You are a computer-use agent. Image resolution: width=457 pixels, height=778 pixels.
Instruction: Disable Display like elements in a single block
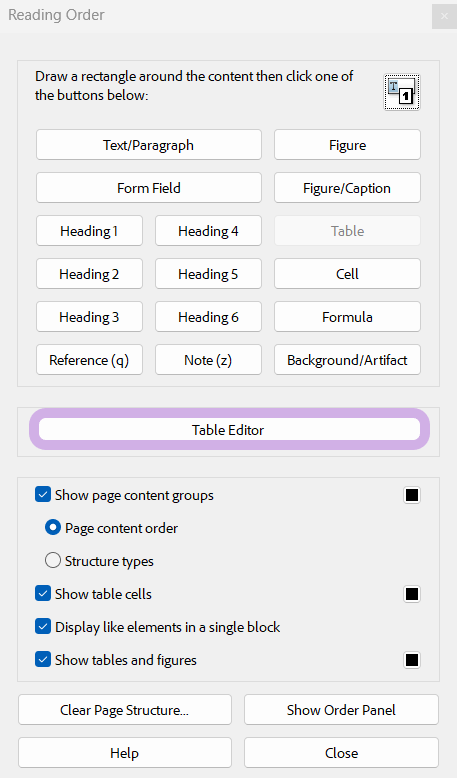click(43, 627)
